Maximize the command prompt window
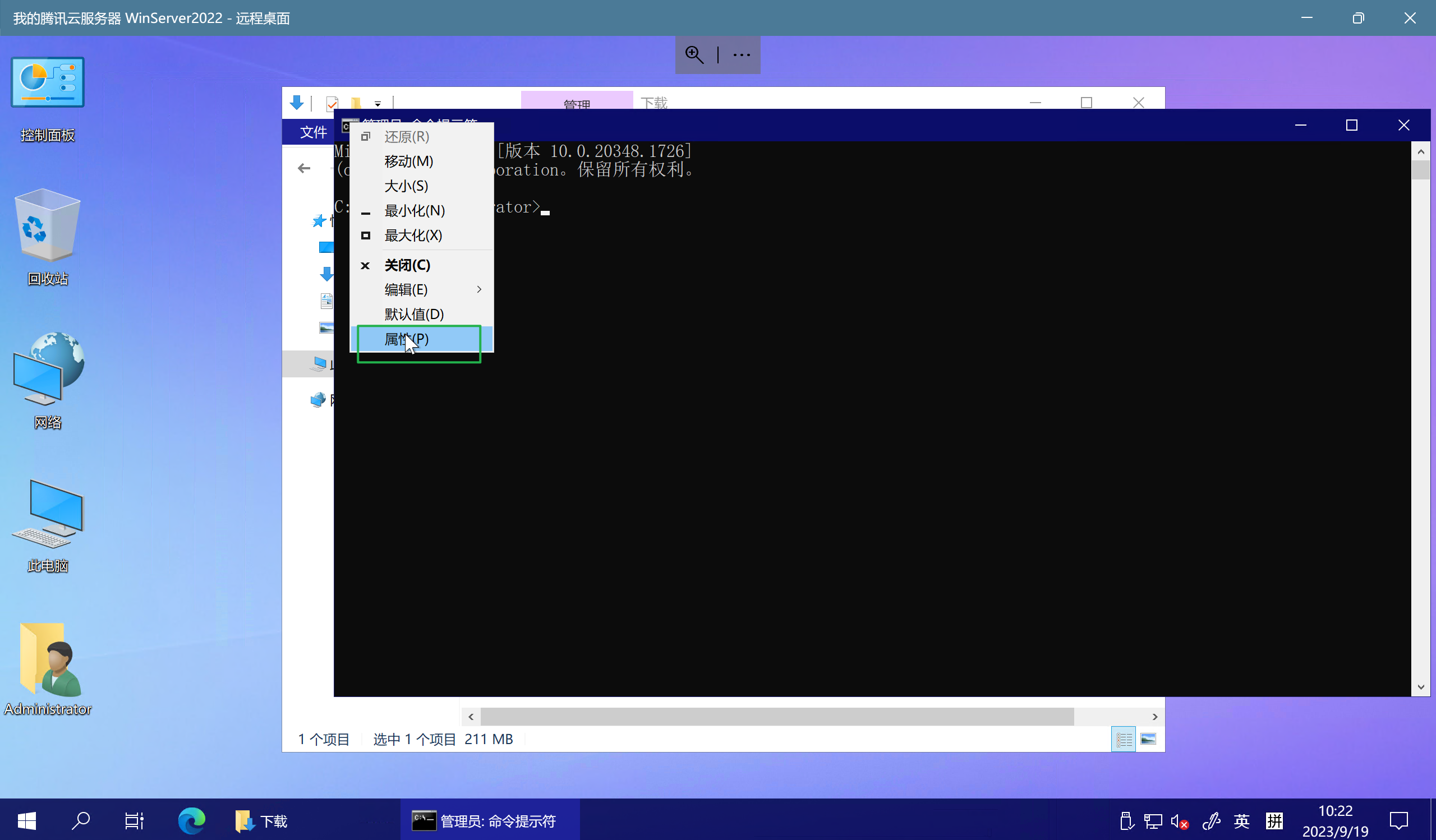 1352,125
